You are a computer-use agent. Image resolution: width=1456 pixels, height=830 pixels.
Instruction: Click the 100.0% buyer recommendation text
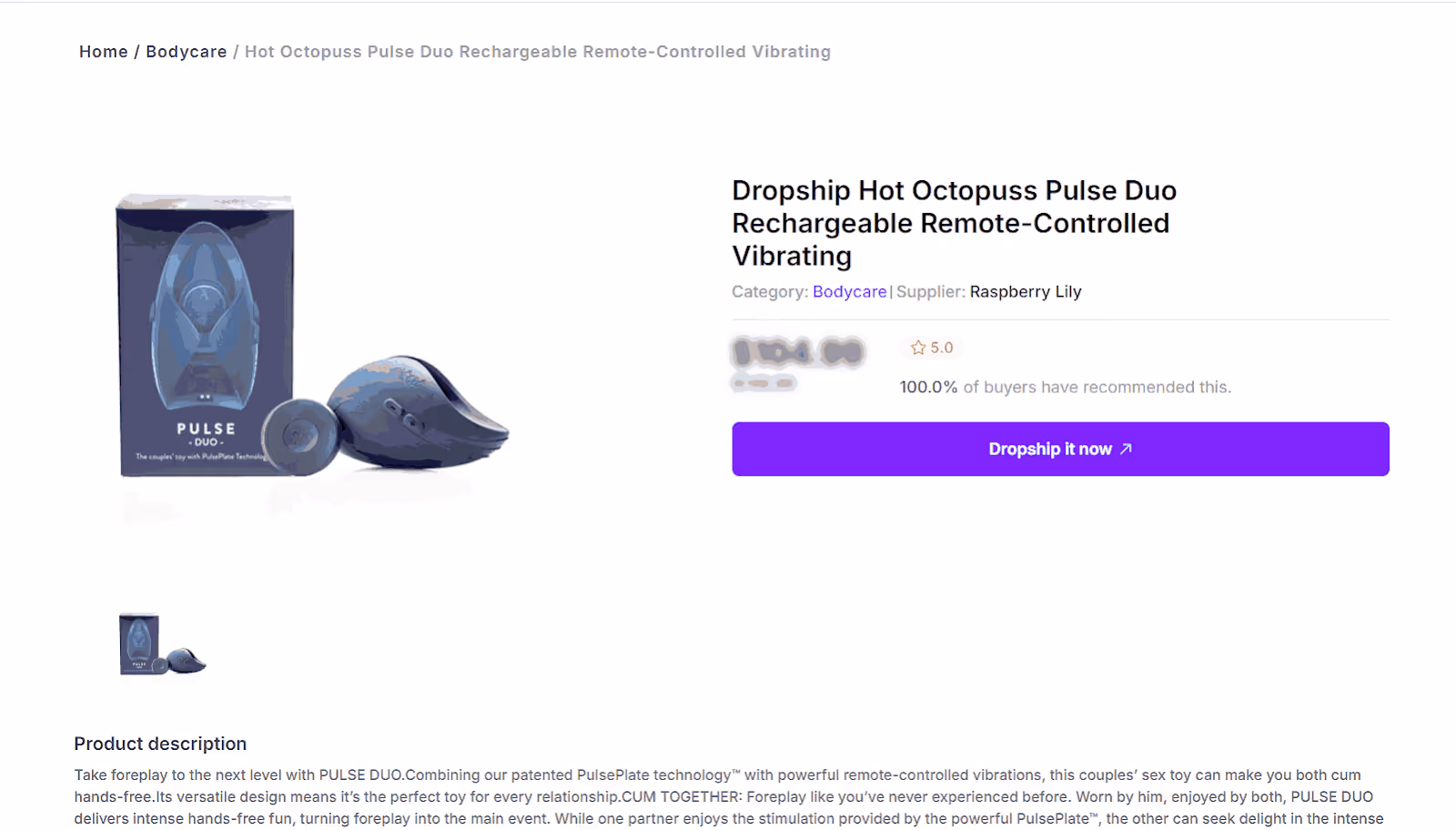[1064, 387]
